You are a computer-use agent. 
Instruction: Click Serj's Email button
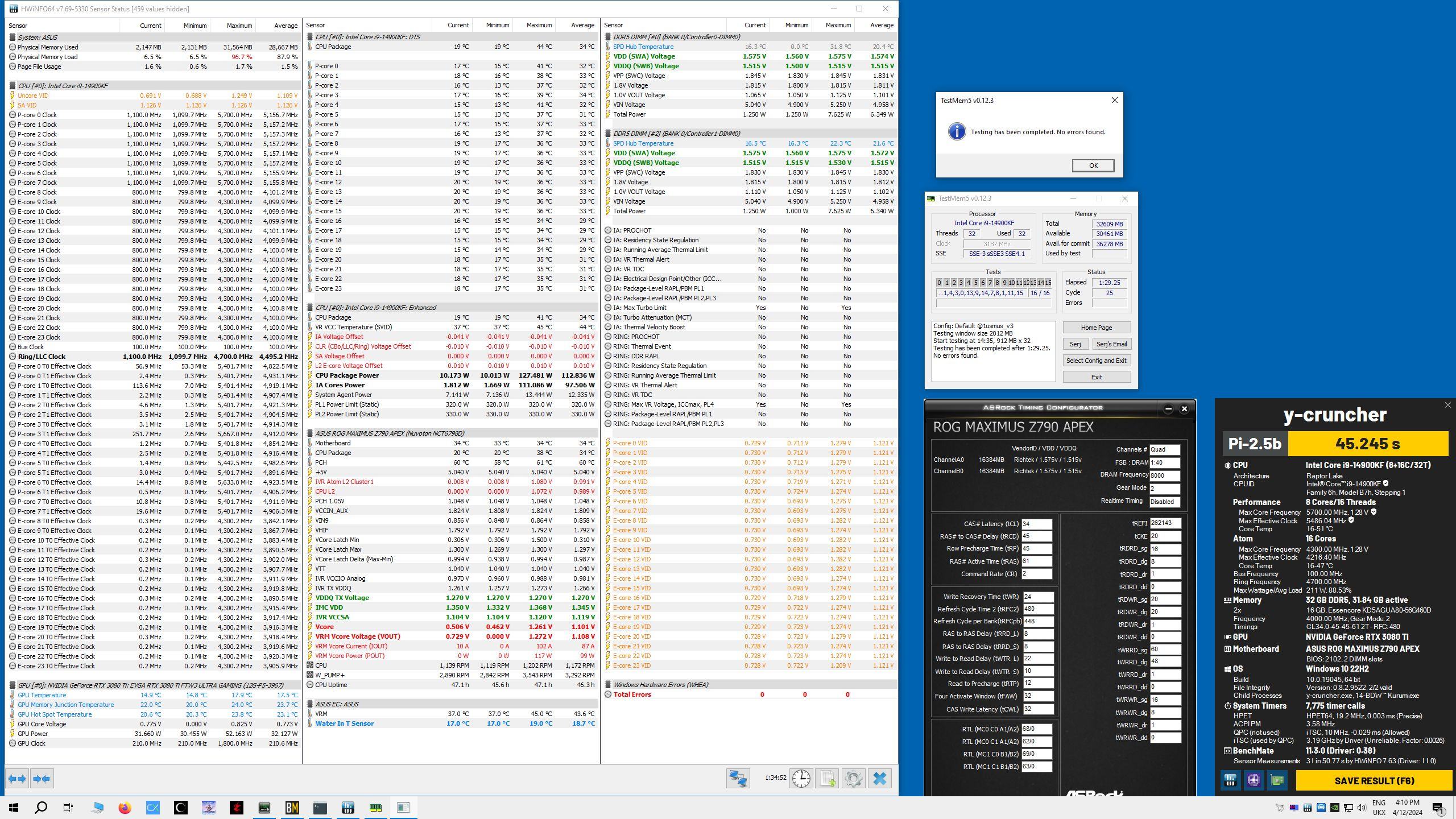click(1111, 344)
